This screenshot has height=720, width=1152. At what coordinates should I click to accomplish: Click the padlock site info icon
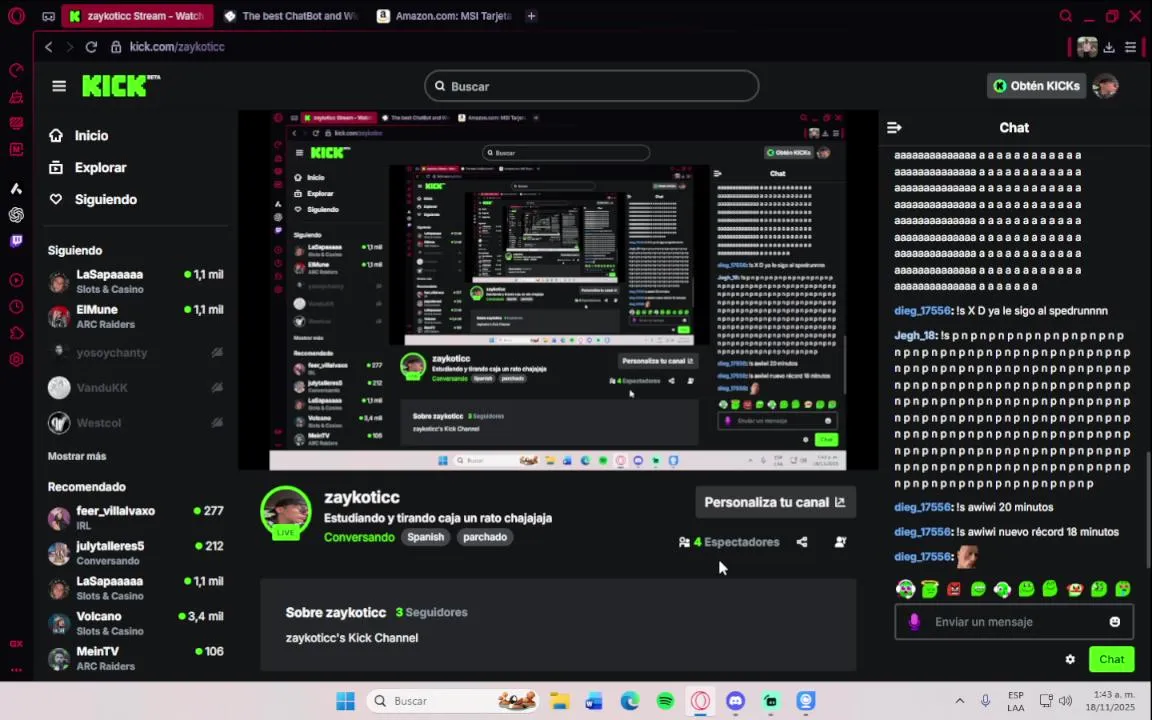(116, 47)
